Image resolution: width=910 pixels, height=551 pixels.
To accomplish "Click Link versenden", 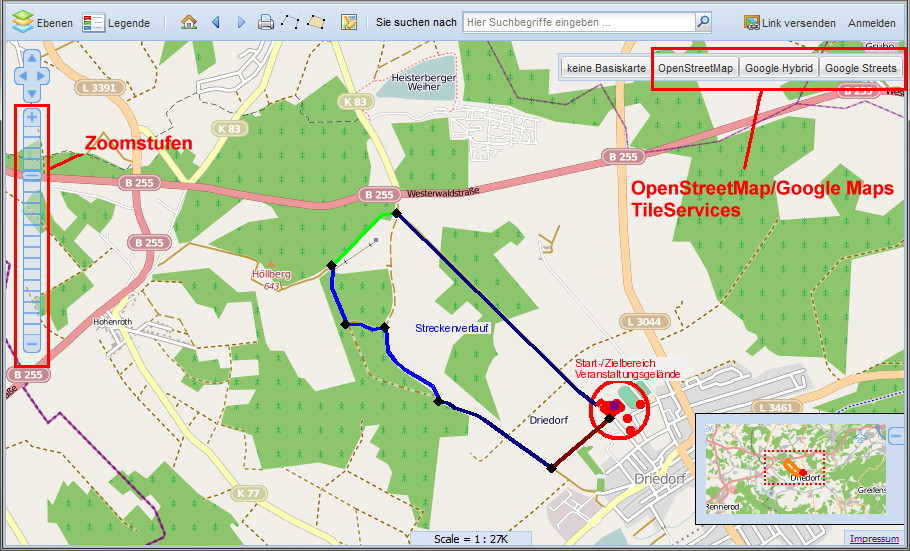I will click(x=788, y=22).
